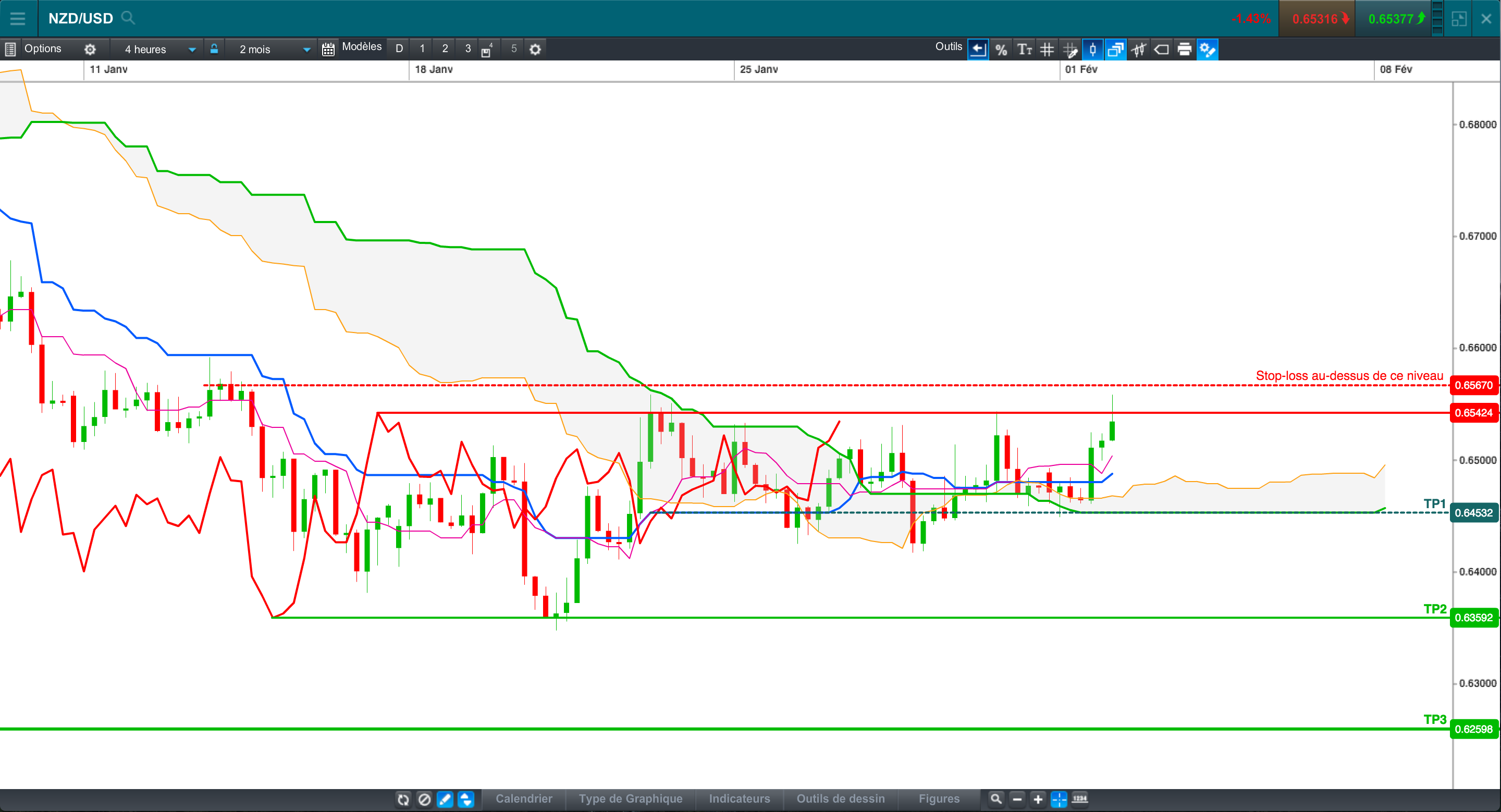The height and width of the screenshot is (812, 1501).
Task: Click the percent tool in Outils toolbar
Action: click(1001, 50)
